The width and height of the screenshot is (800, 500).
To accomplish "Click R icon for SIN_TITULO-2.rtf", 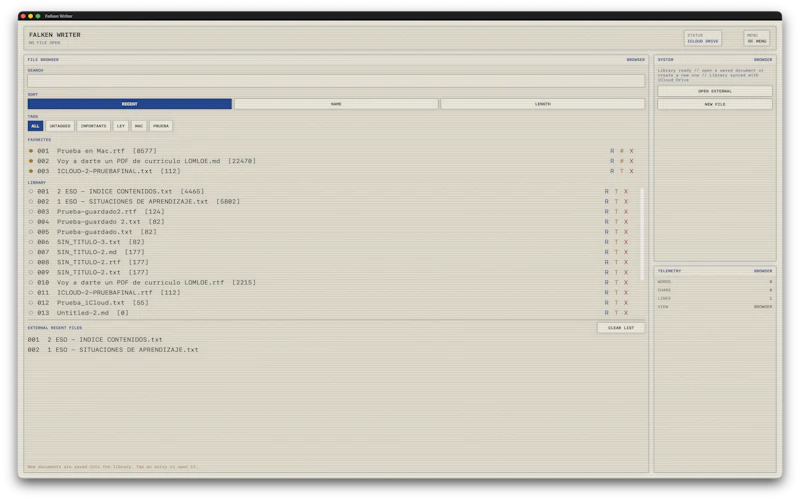I will (607, 262).
